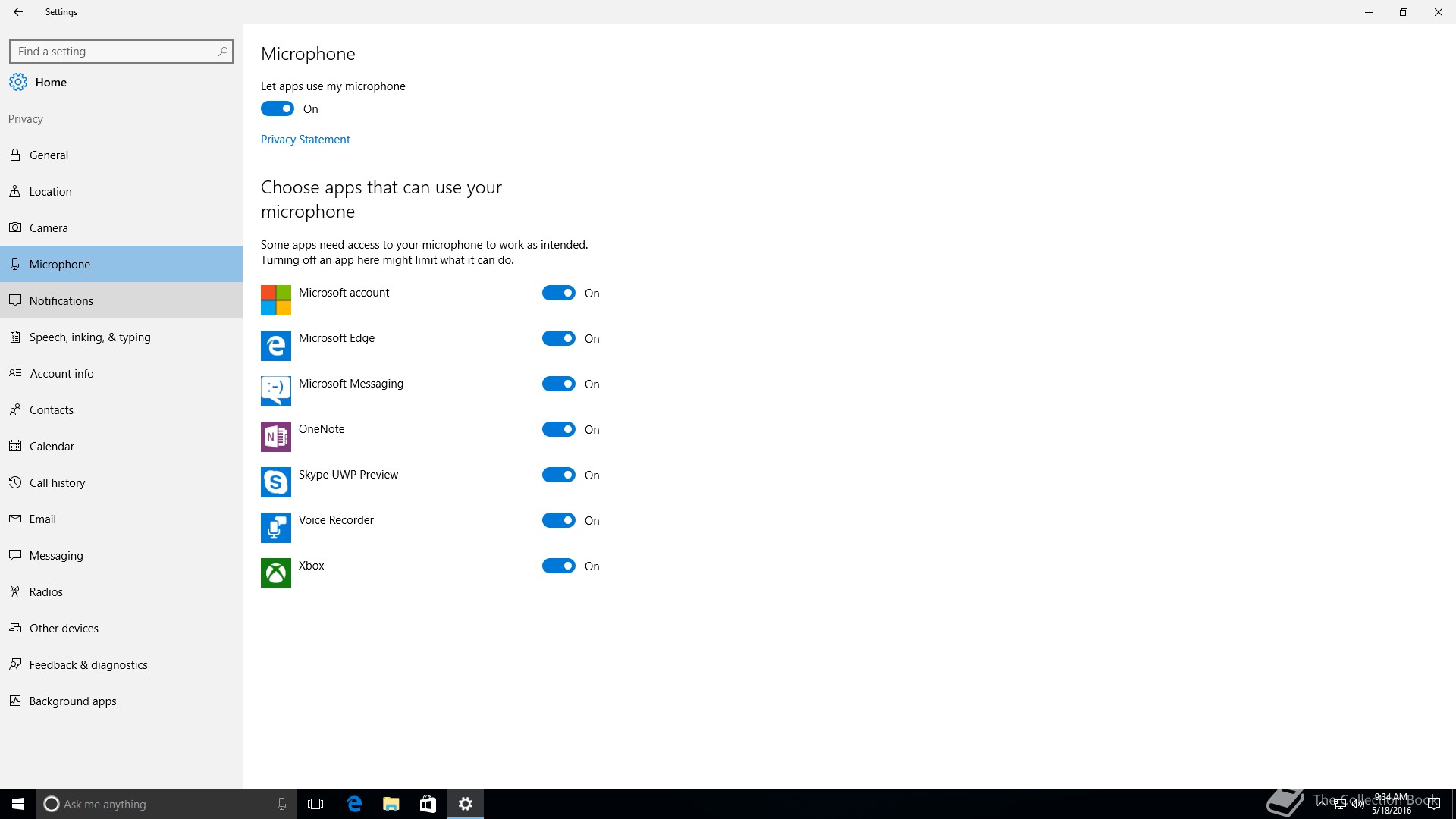Switch off Voice Recorder microphone access
Screen dimensions: 1456x819
coord(559,520)
